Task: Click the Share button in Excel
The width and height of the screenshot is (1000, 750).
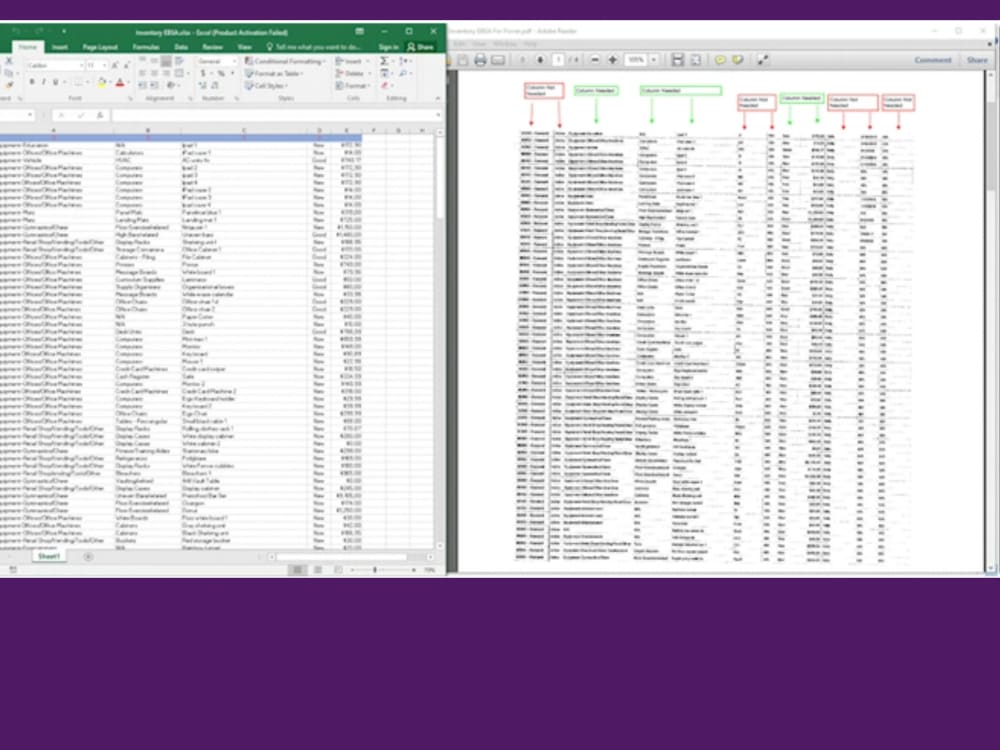Action: pyautogui.click(x=420, y=47)
